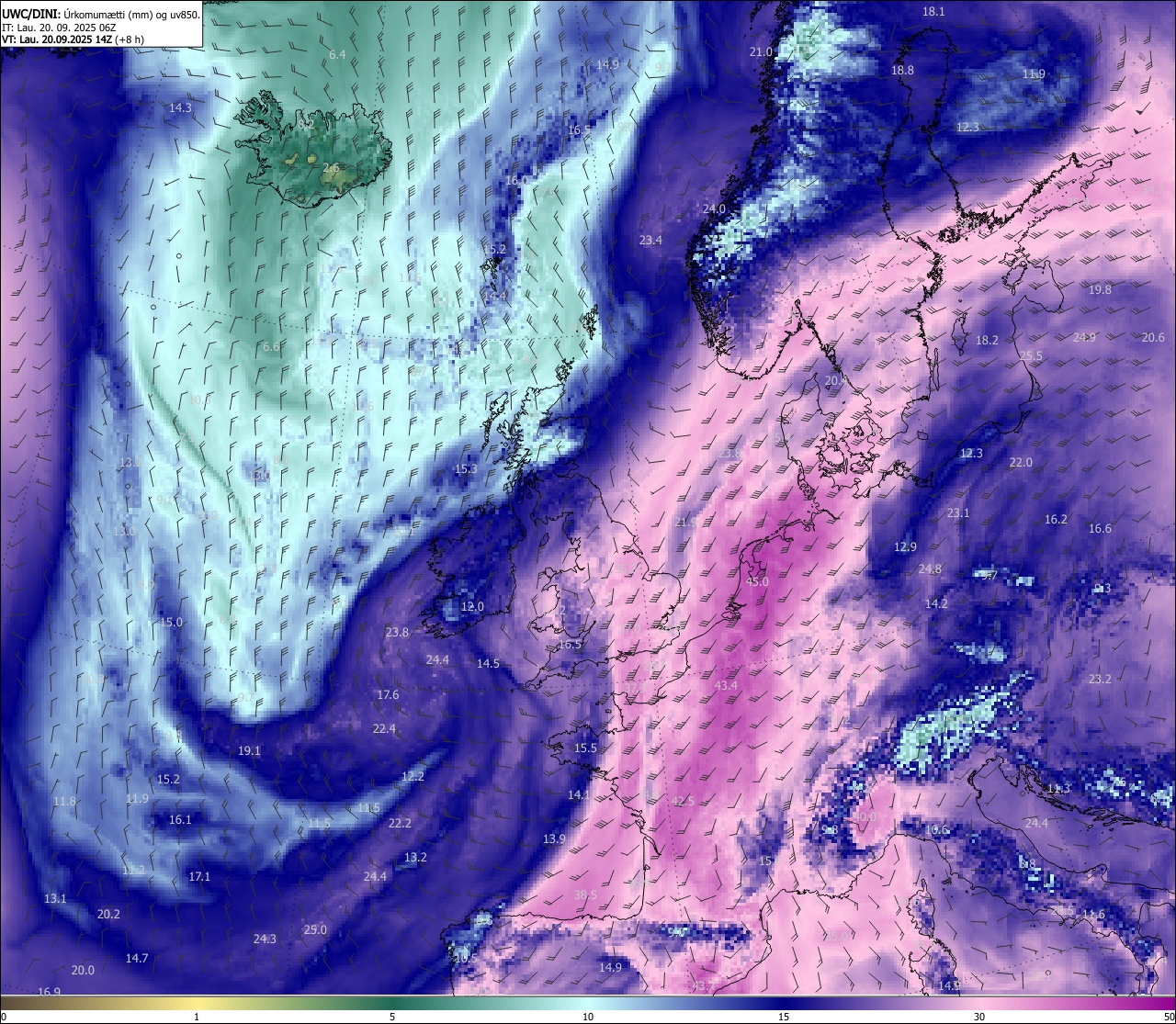Click the 11.8 map value

(64, 801)
